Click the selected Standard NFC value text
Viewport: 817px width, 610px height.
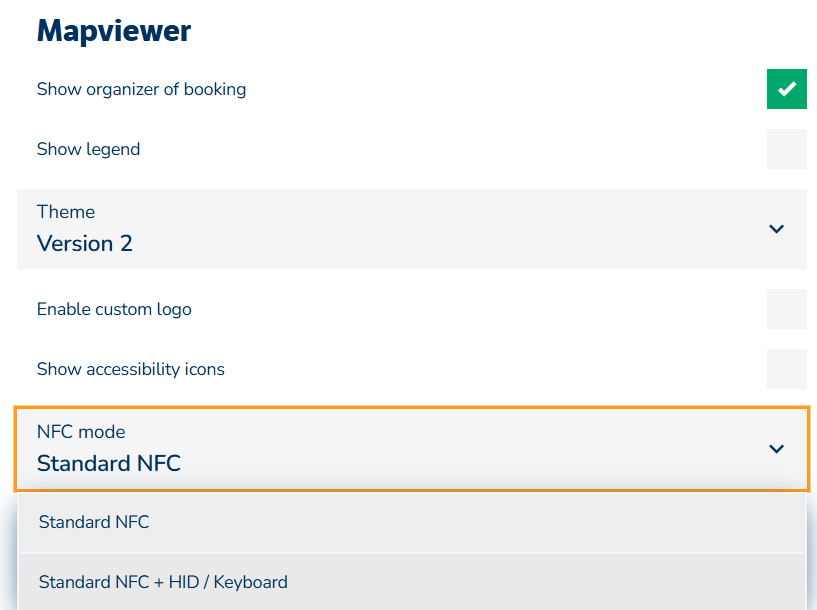point(108,463)
